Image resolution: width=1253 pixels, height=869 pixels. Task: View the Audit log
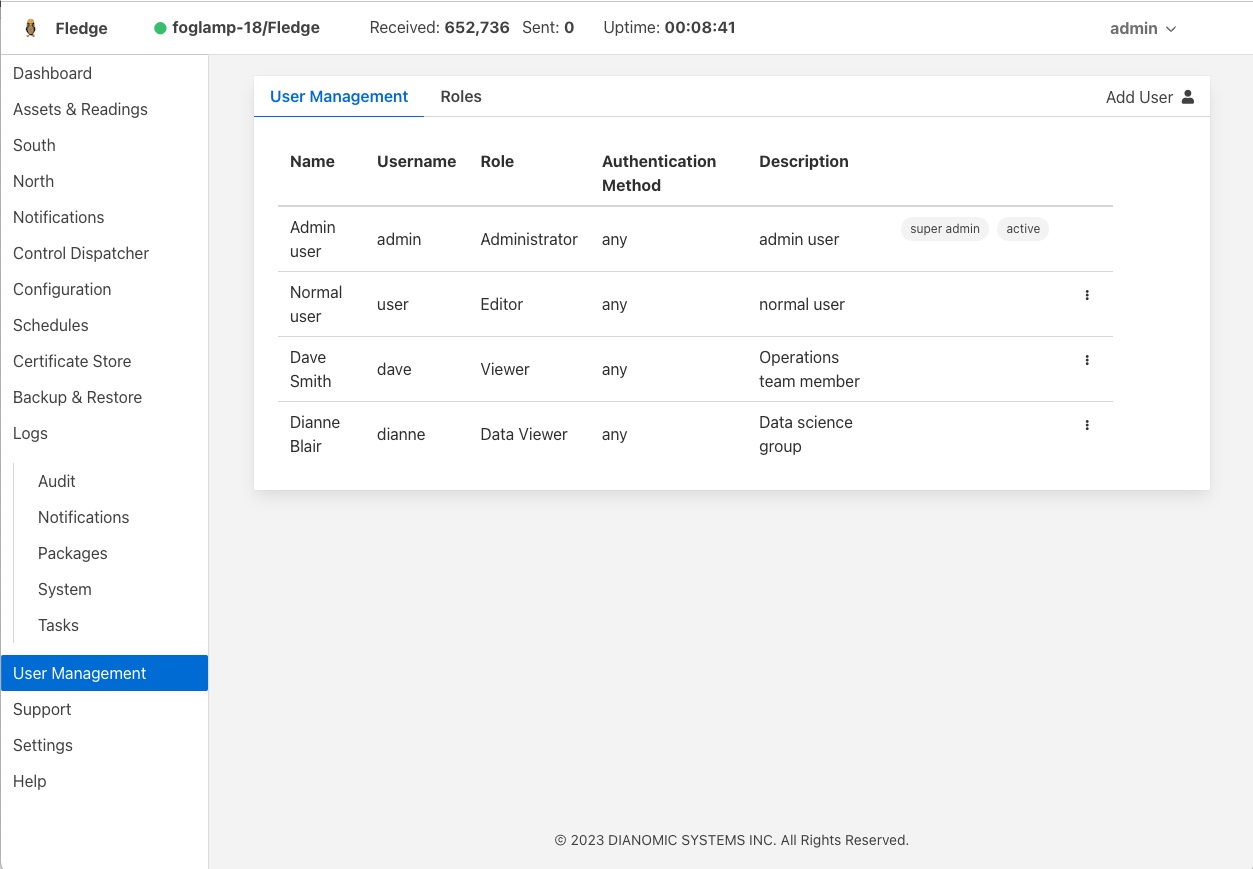[56, 481]
